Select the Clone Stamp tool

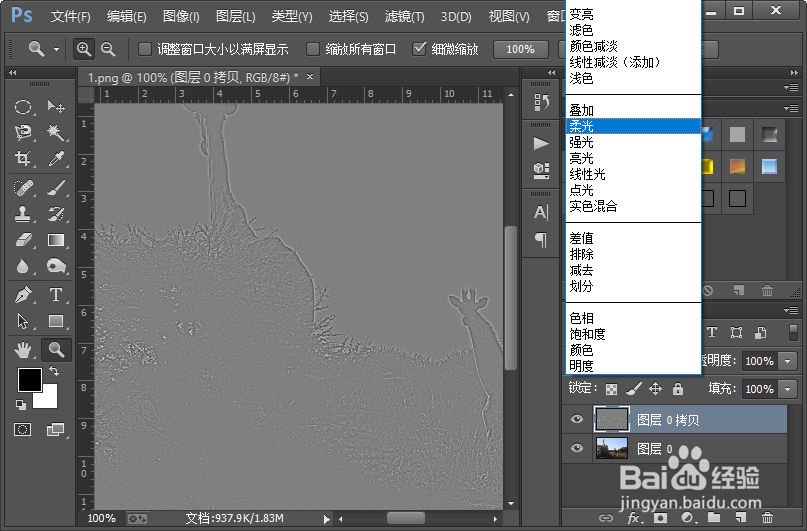point(23,214)
